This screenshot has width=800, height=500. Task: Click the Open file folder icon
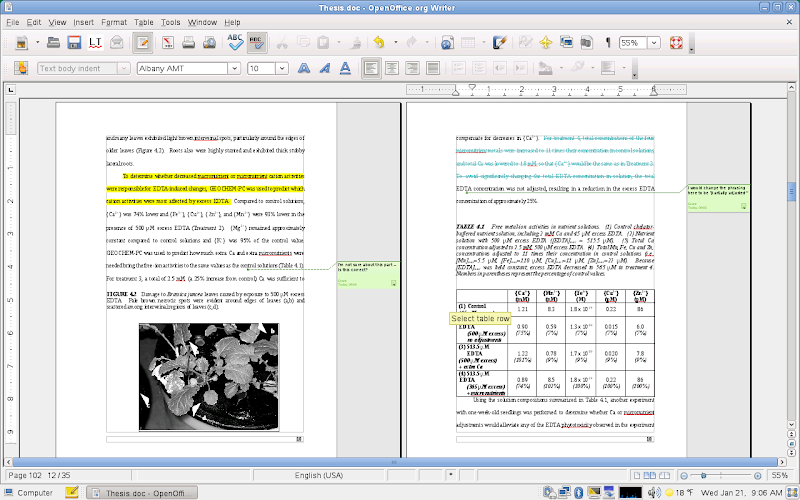point(53,43)
